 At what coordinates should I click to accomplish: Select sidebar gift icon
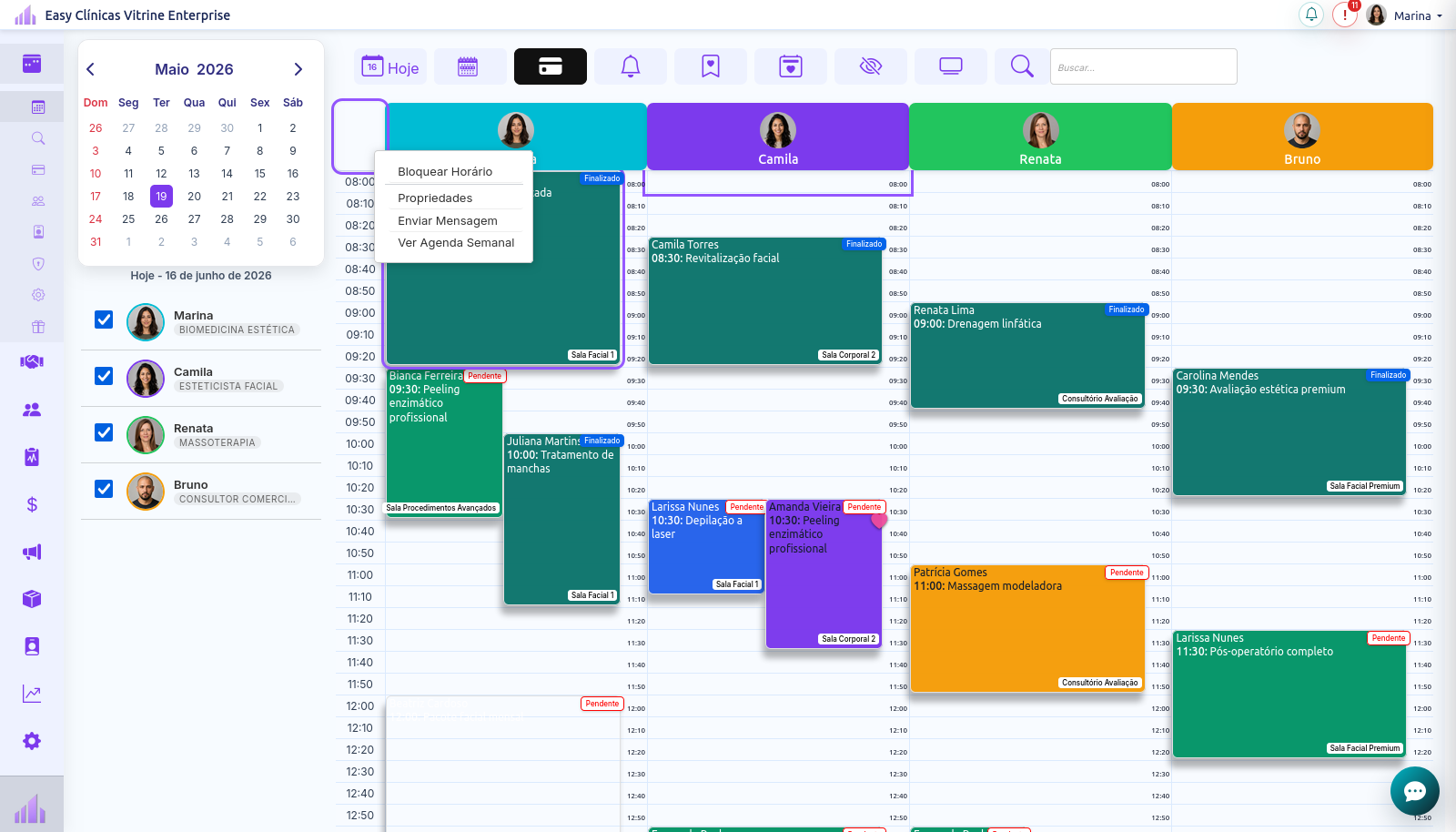pyautogui.click(x=38, y=327)
